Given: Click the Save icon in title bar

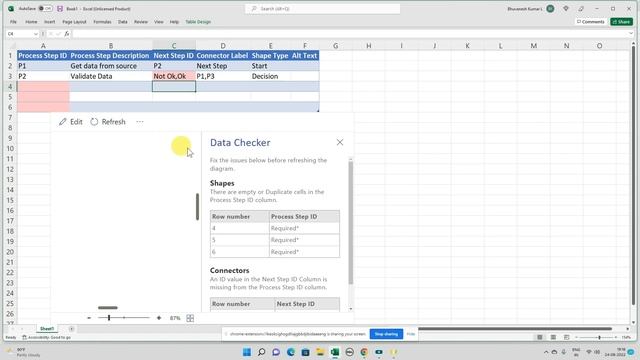Looking at the screenshot, I should point(60,9).
